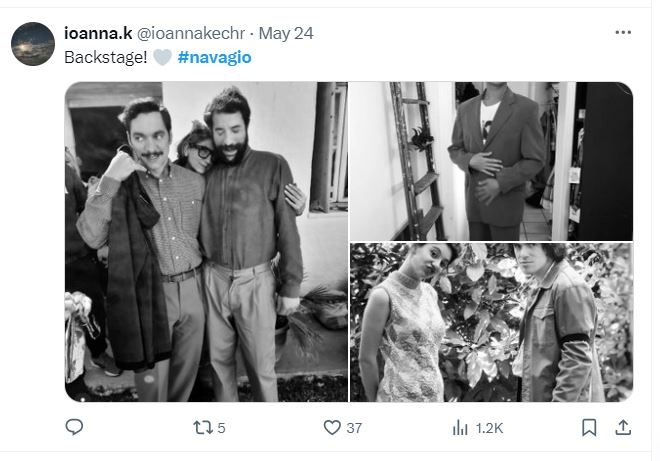View tweet analytics bar-chart icon
This screenshot has width=660, height=461.
pos(460,428)
